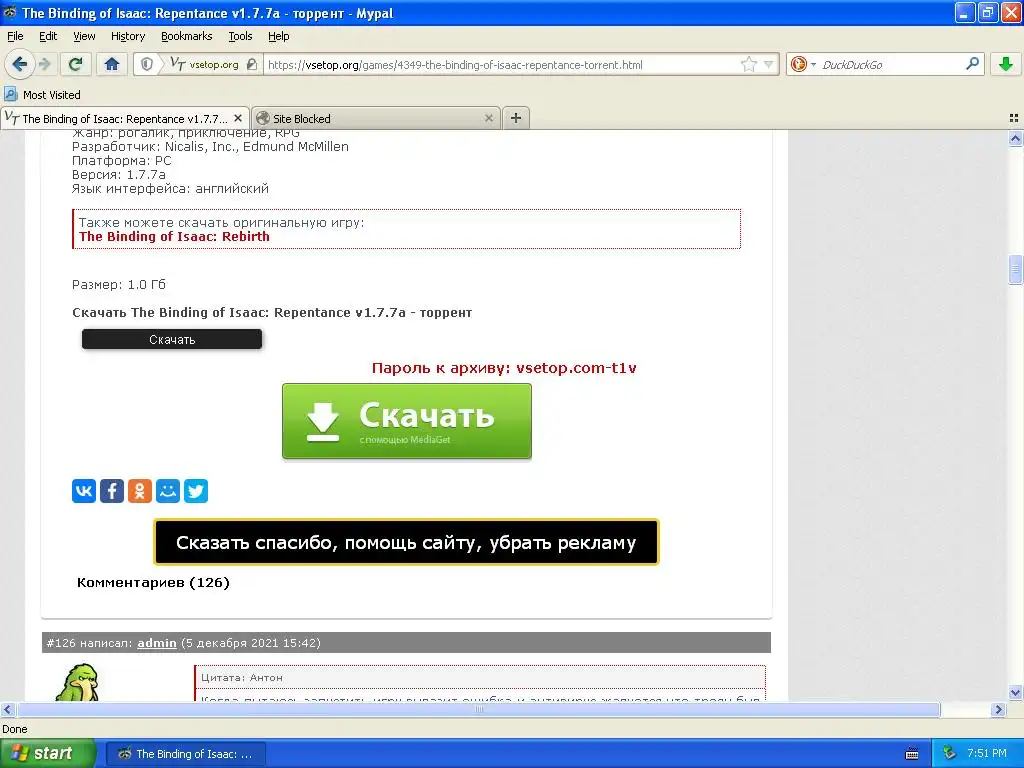Click the keyboard icon in system tray

click(912, 754)
